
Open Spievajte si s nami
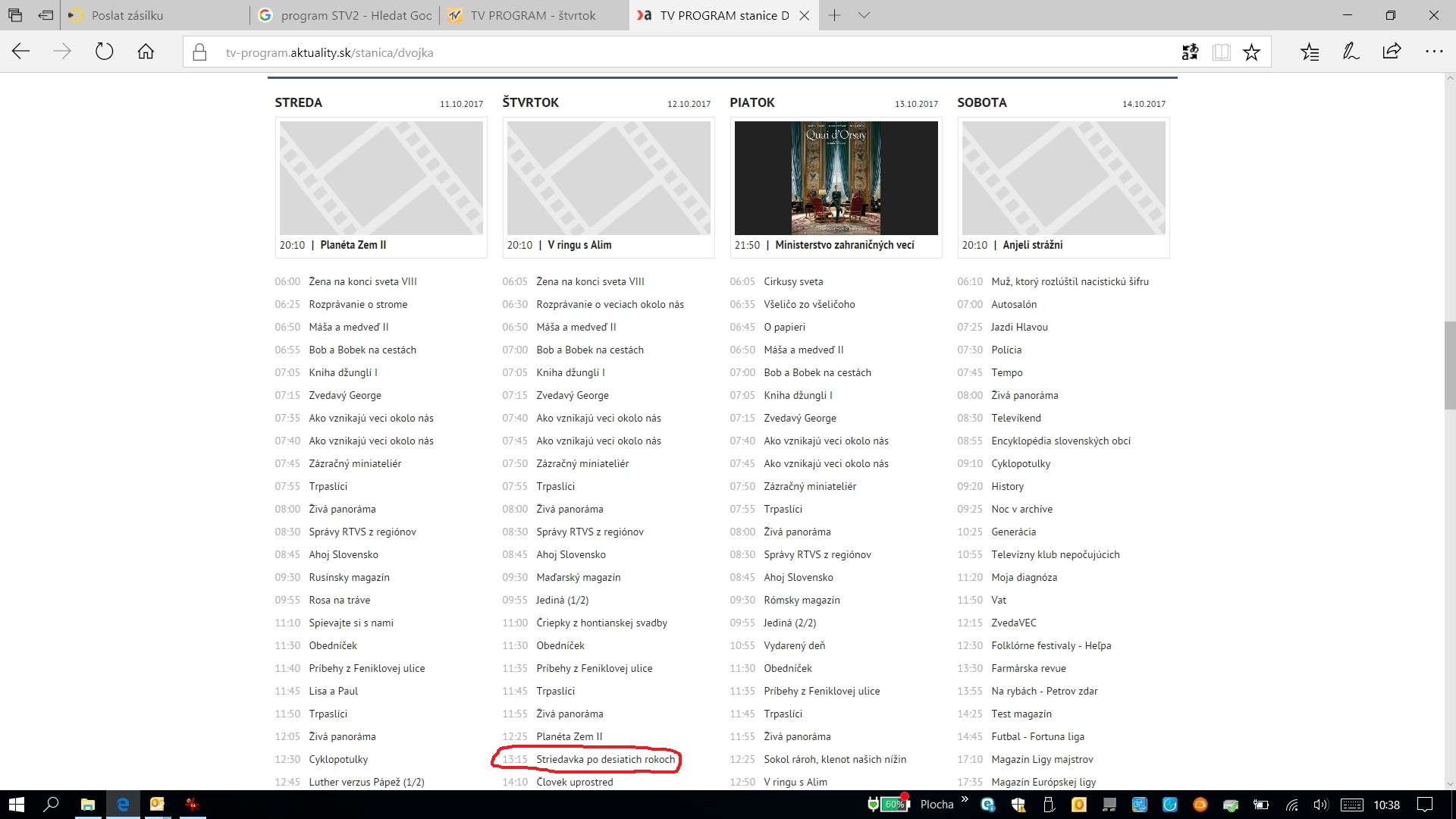click(x=351, y=623)
